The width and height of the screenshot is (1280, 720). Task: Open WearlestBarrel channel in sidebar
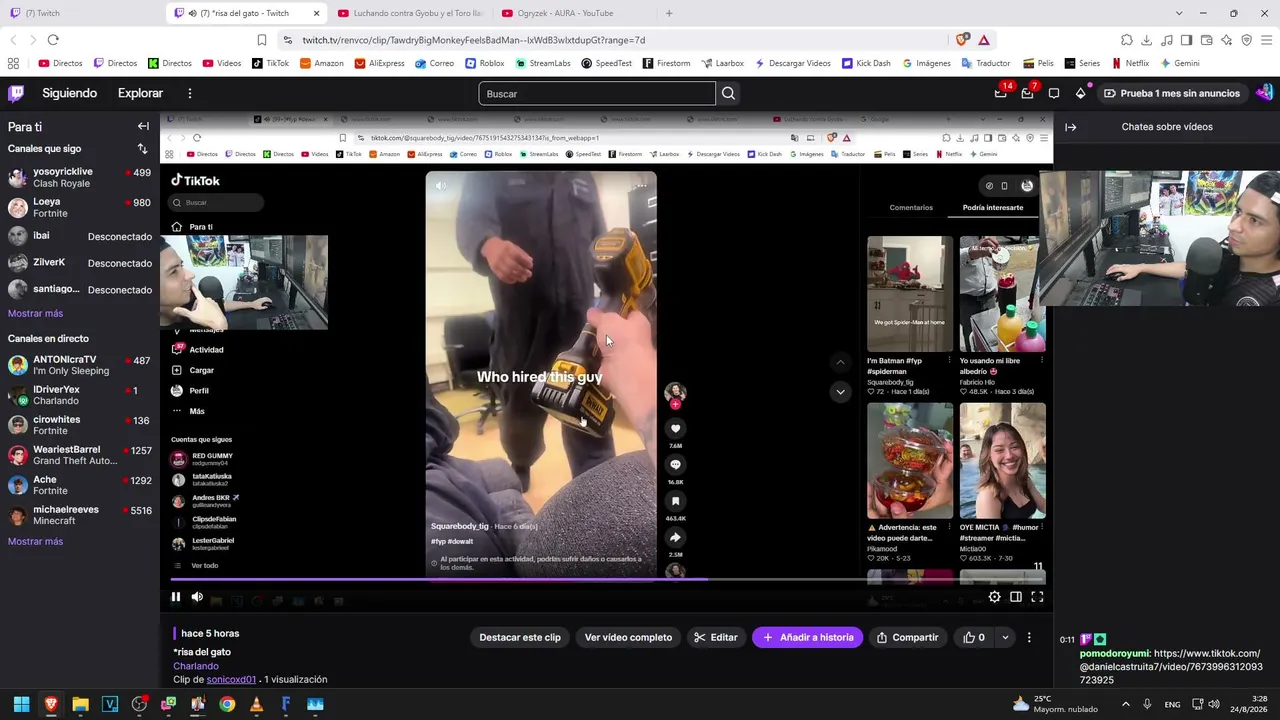[79, 455]
